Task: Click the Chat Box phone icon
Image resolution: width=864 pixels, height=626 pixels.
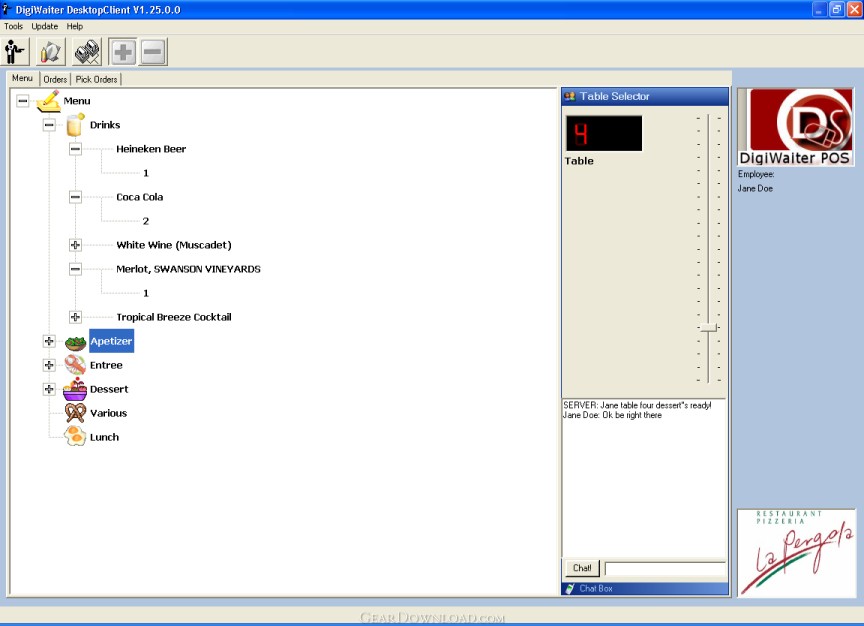Action: 570,589
